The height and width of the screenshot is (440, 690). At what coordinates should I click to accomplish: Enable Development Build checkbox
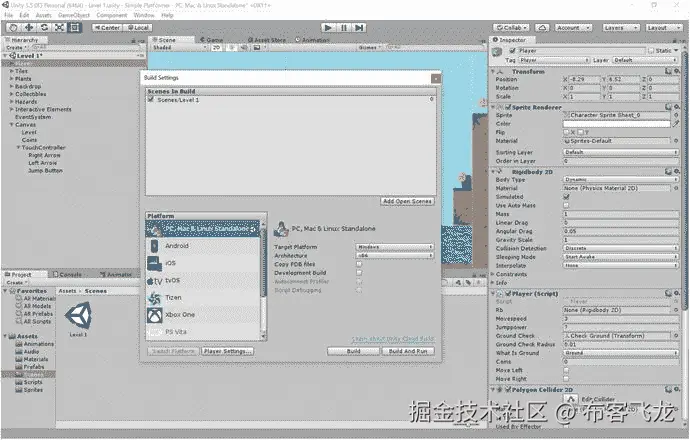coord(359,273)
